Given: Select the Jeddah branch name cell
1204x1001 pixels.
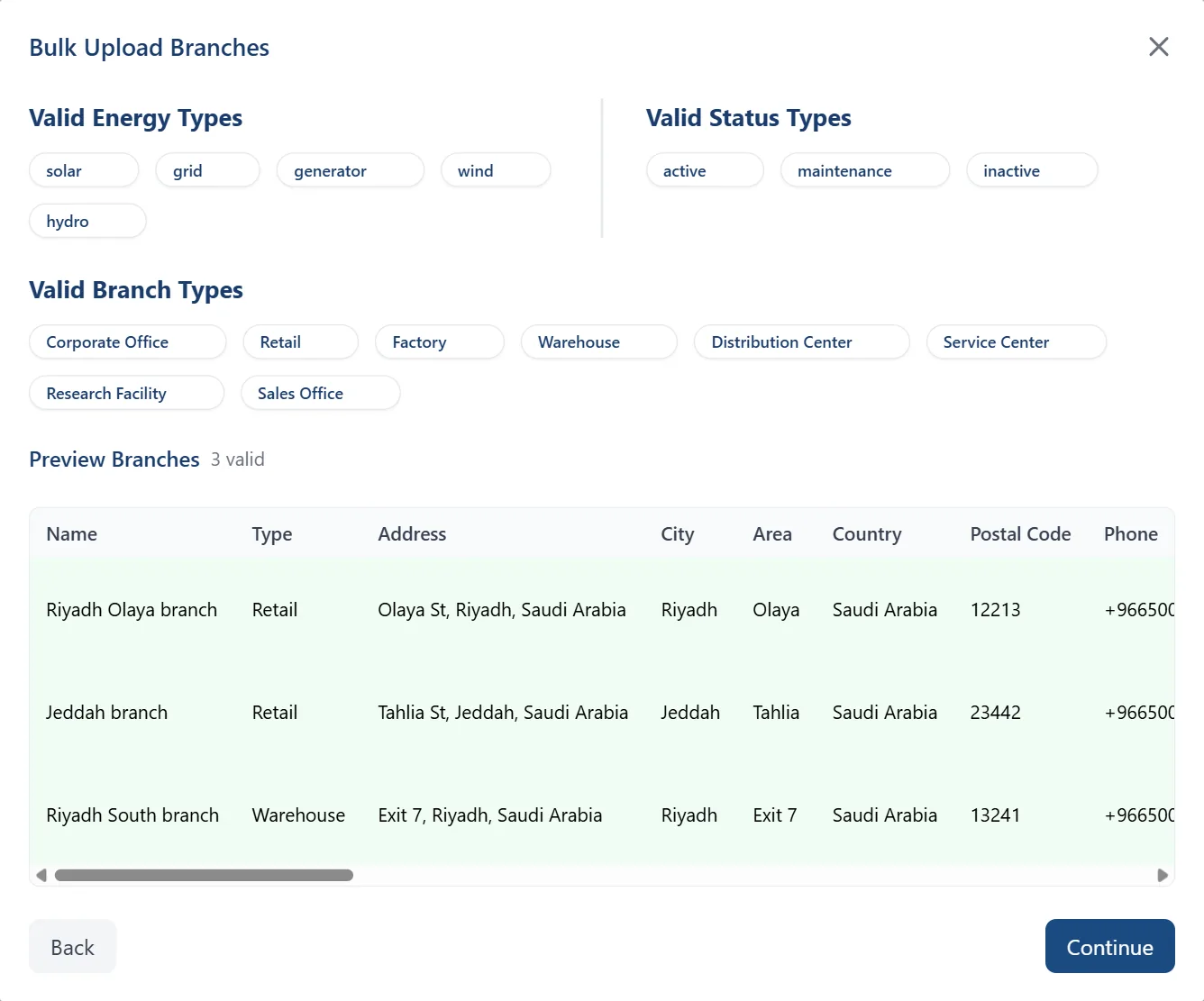Looking at the screenshot, I should (106, 712).
